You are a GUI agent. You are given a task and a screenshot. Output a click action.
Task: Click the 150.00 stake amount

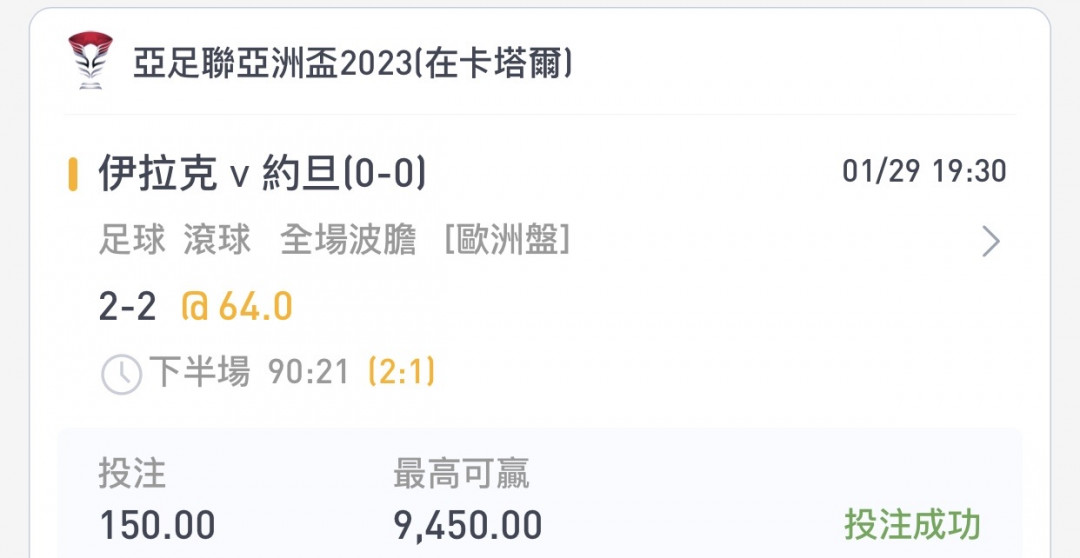pos(157,526)
